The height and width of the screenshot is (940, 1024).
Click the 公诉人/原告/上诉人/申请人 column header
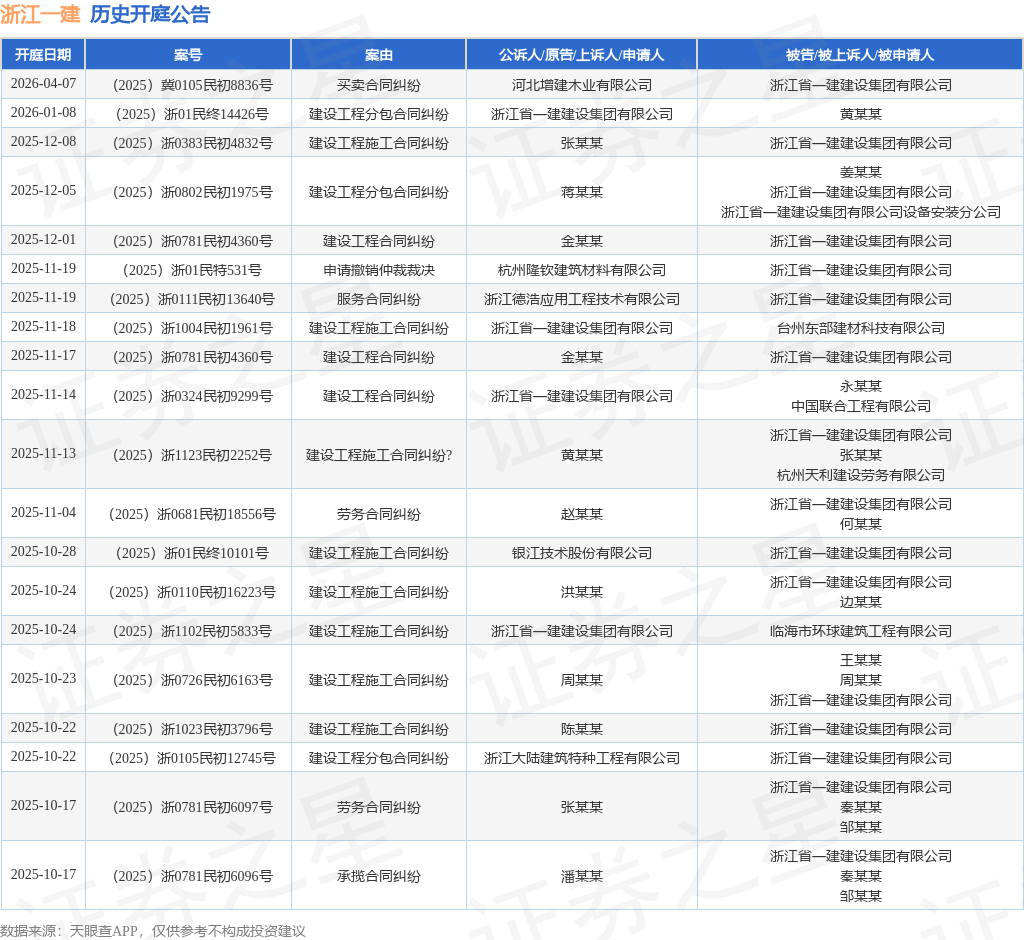(x=582, y=55)
